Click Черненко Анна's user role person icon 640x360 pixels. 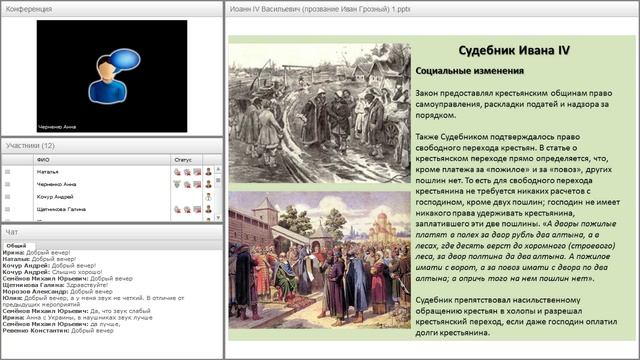coord(209,184)
